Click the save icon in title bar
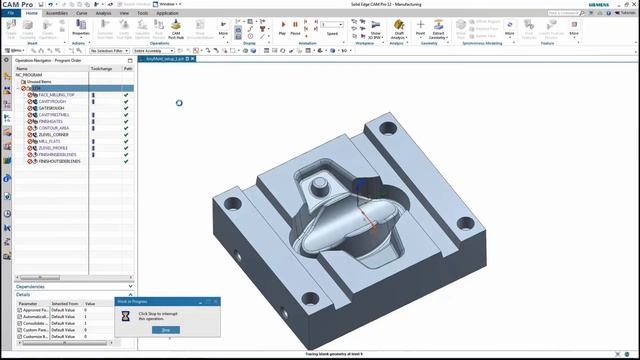Screen dimensions: 640x360 (x=41, y=4)
